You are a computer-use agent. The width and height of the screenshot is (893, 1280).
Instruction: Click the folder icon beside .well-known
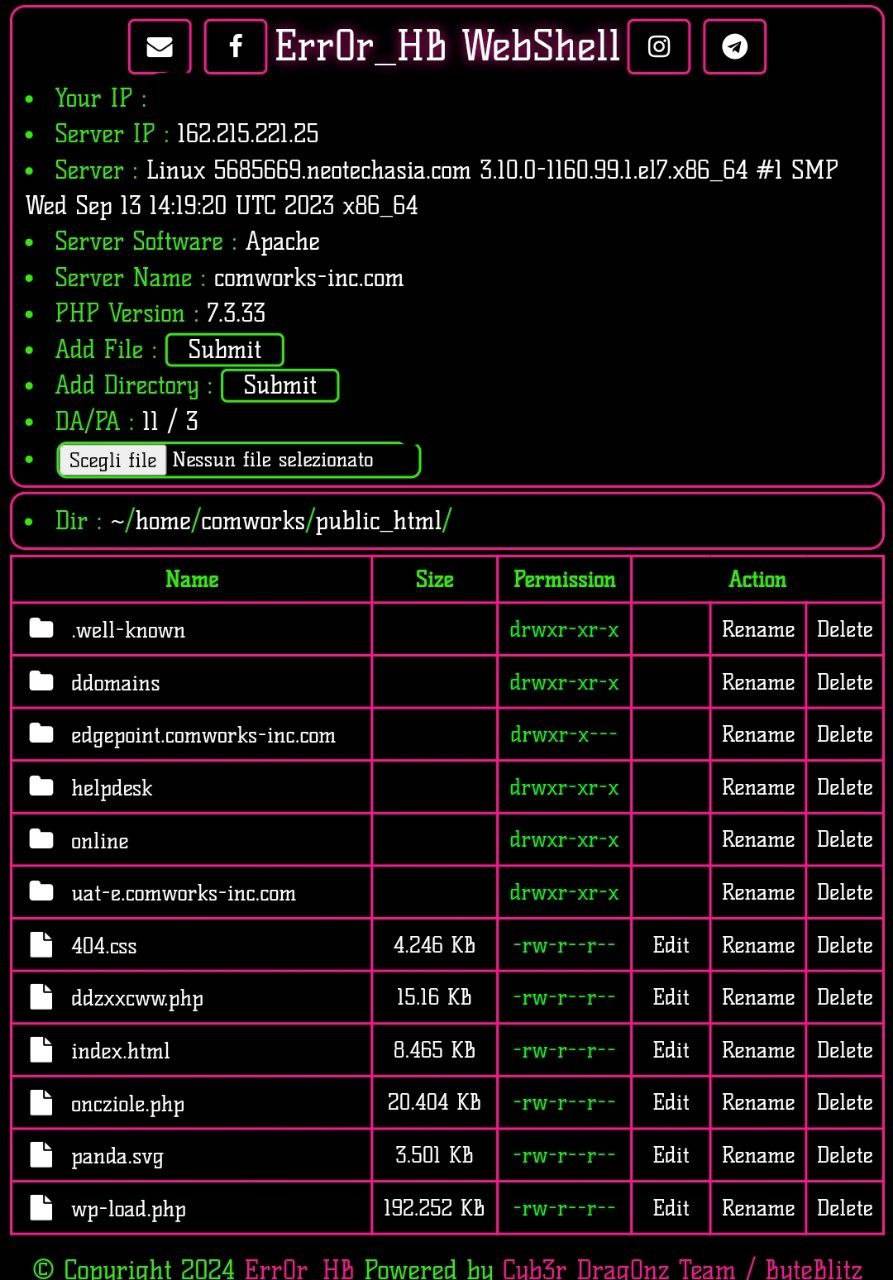pos(41,629)
